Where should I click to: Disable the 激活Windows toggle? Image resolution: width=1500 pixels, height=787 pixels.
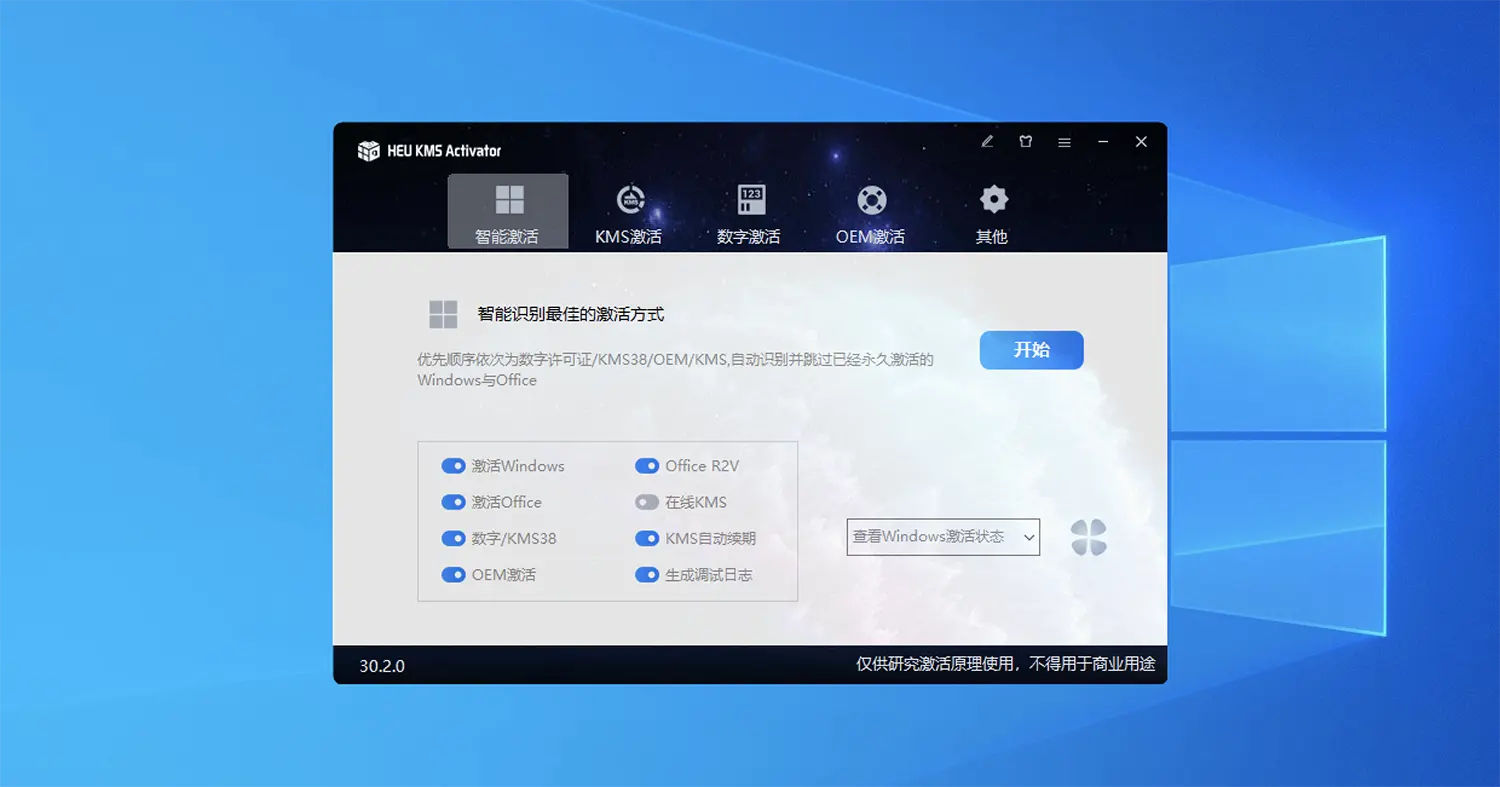[453, 465]
